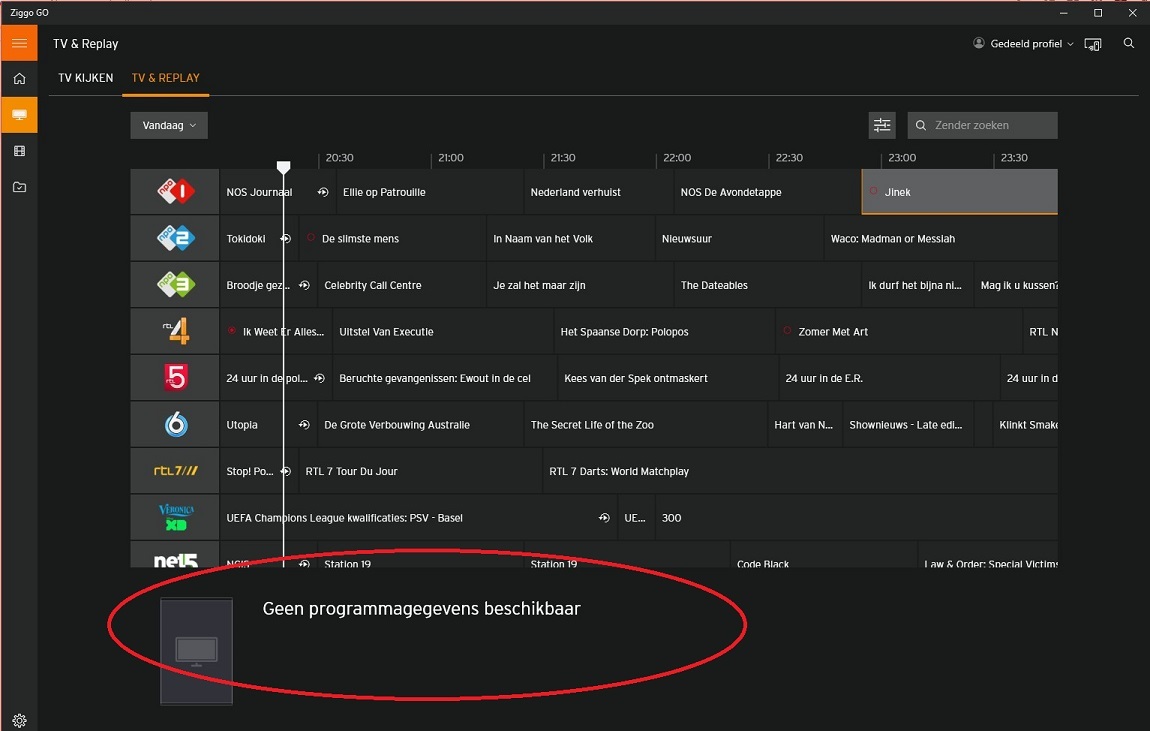
Task: Open program 300 on Veronica
Action: 857,518
